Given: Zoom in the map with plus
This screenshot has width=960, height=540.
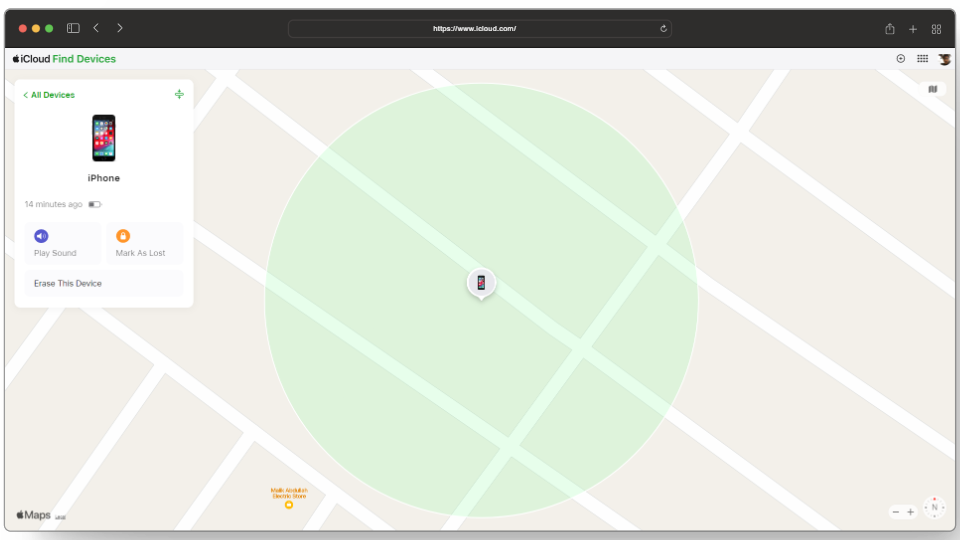Looking at the screenshot, I should (910, 512).
